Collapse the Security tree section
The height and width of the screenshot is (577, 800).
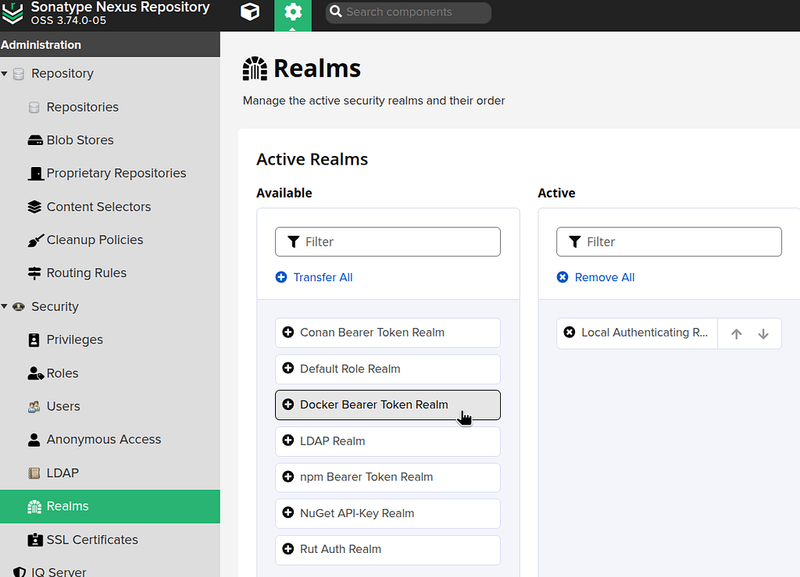(5, 307)
